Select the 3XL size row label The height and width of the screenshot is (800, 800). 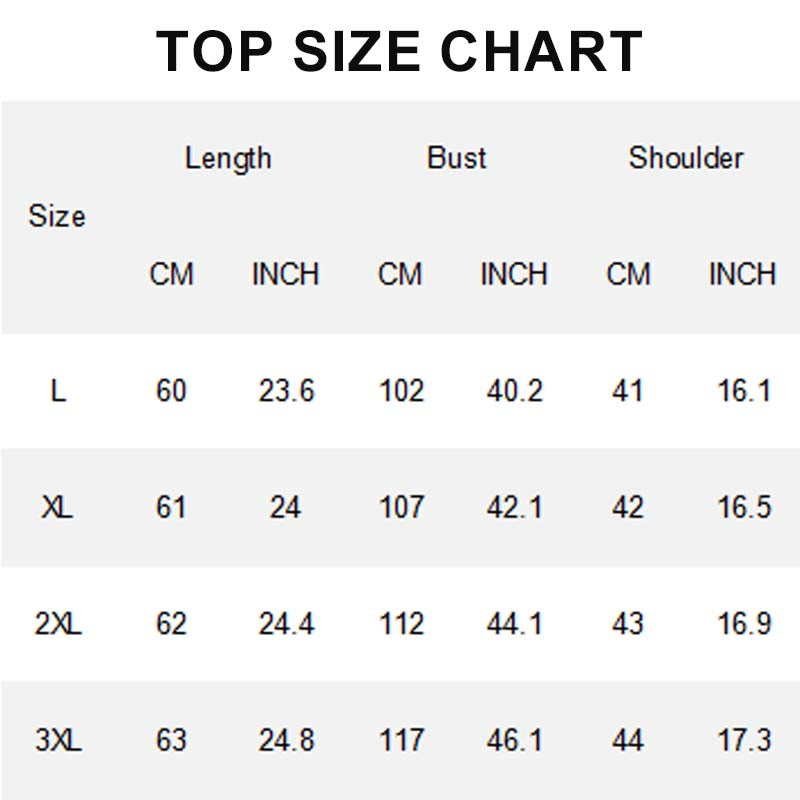(x=58, y=741)
